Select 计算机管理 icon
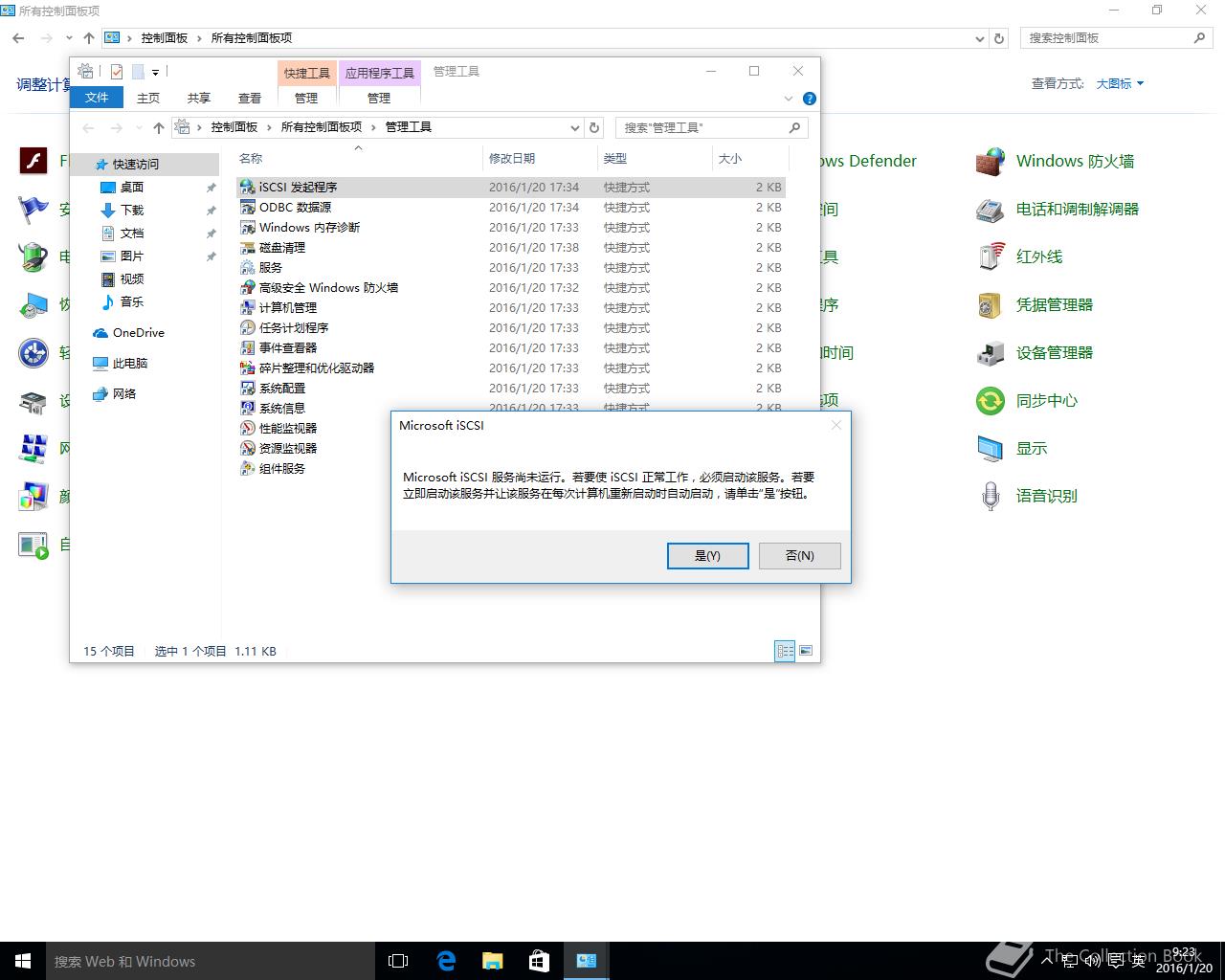Screen dimensions: 1225x980 (x=248, y=307)
